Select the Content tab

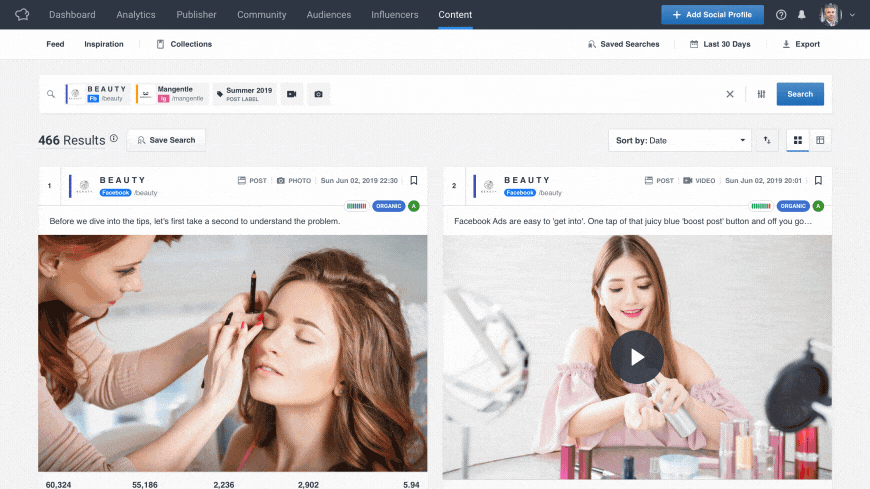pos(455,14)
